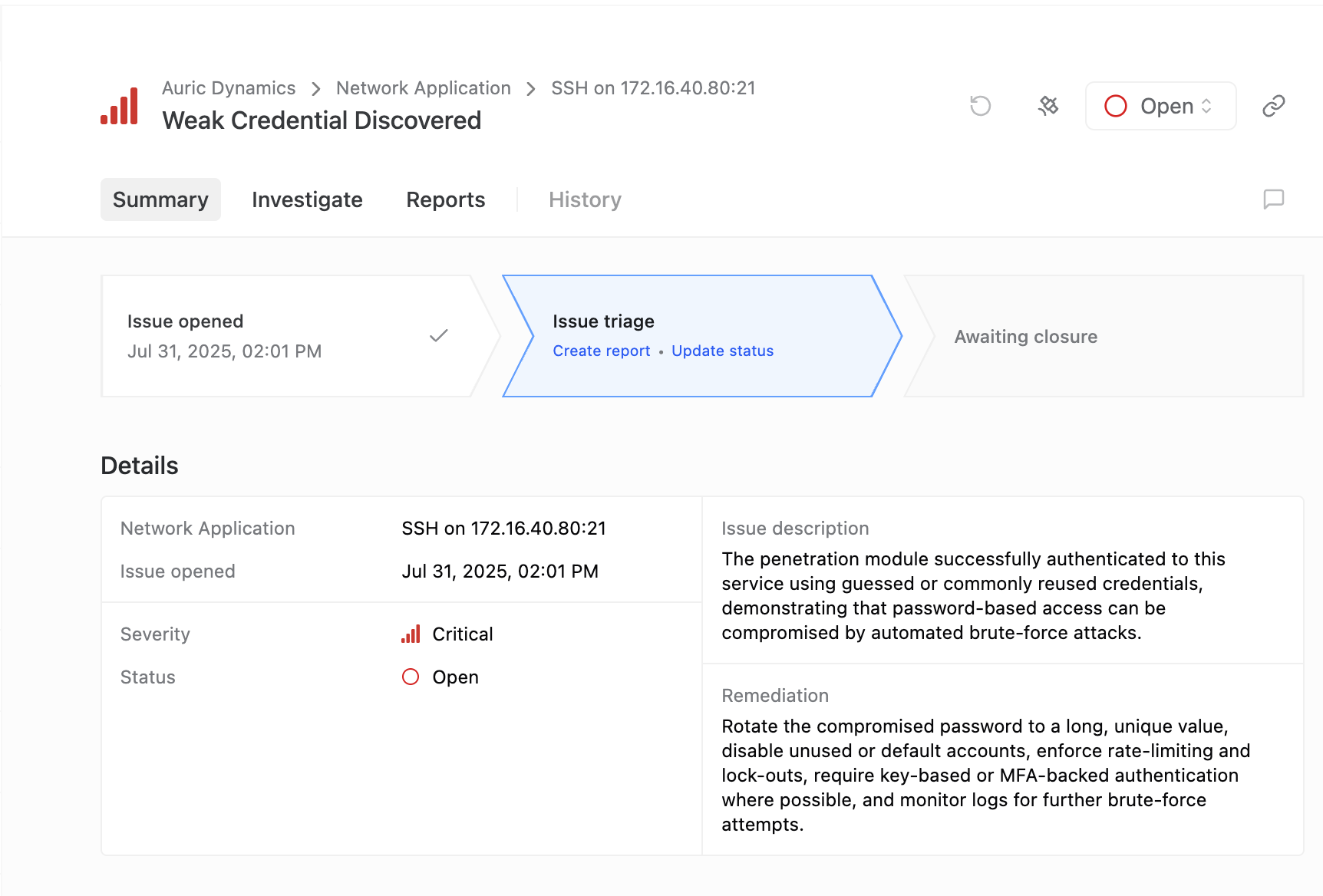Click the refresh/rescan icon in header
Screen dimensions: 1323x896
980,106
